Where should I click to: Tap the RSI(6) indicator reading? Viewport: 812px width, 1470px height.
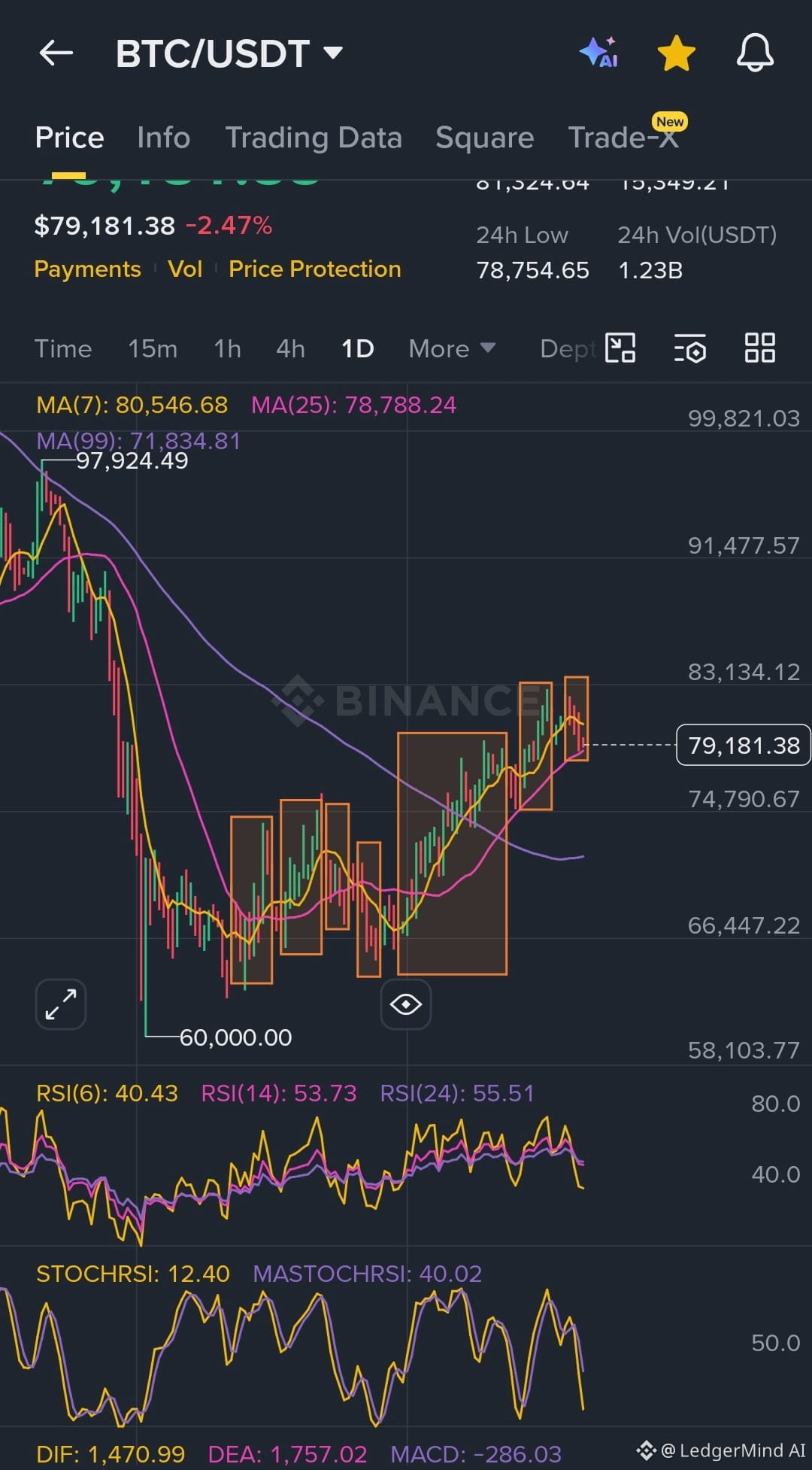click(107, 1093)
